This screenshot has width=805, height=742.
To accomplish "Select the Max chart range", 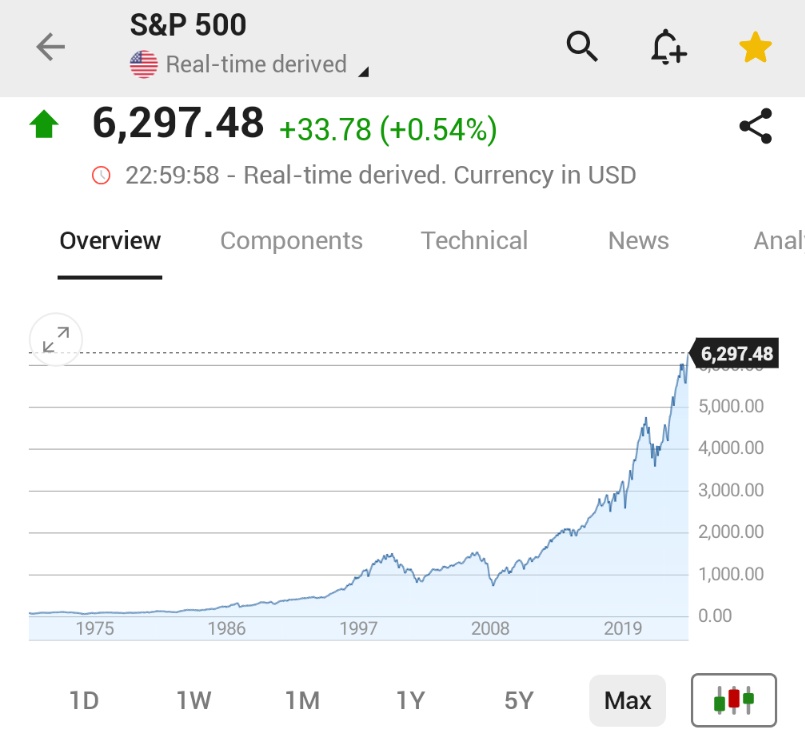I will (627, 700).
